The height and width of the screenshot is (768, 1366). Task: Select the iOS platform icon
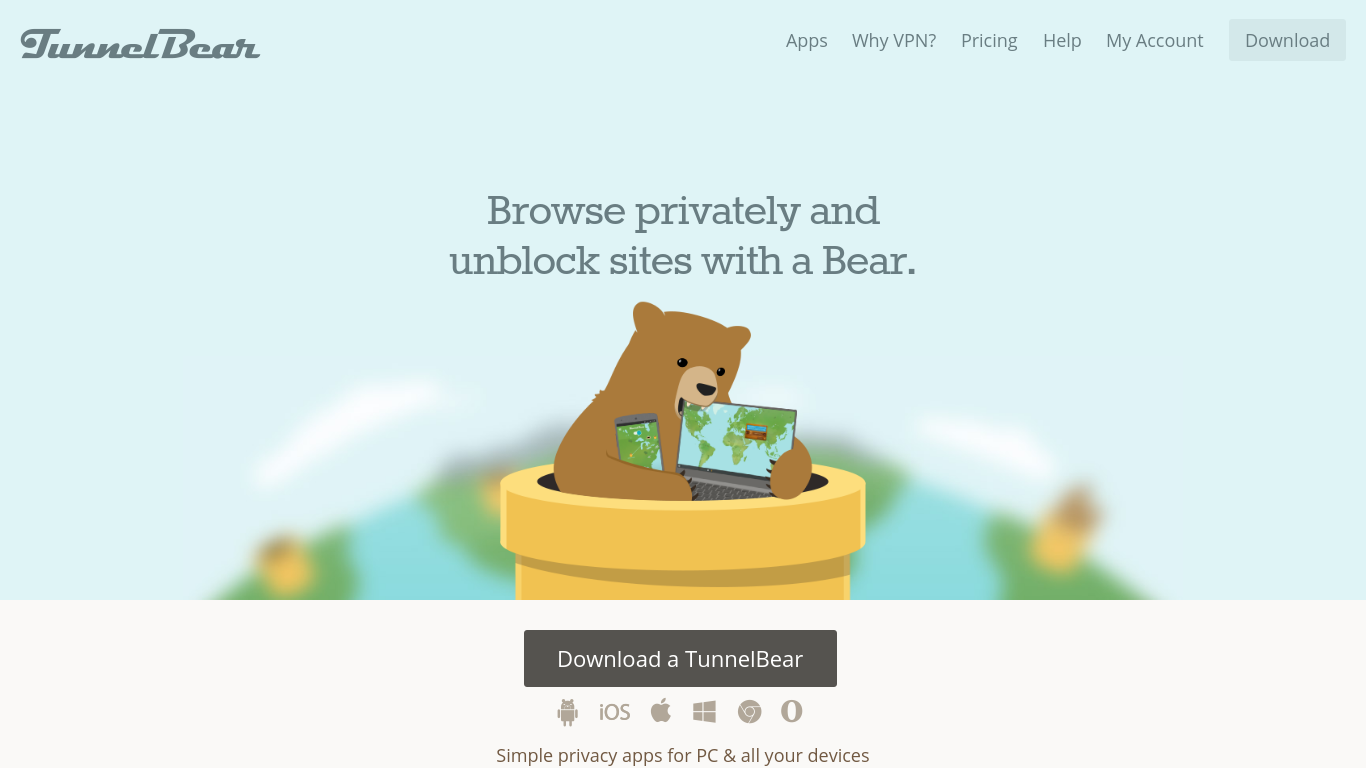614,712
